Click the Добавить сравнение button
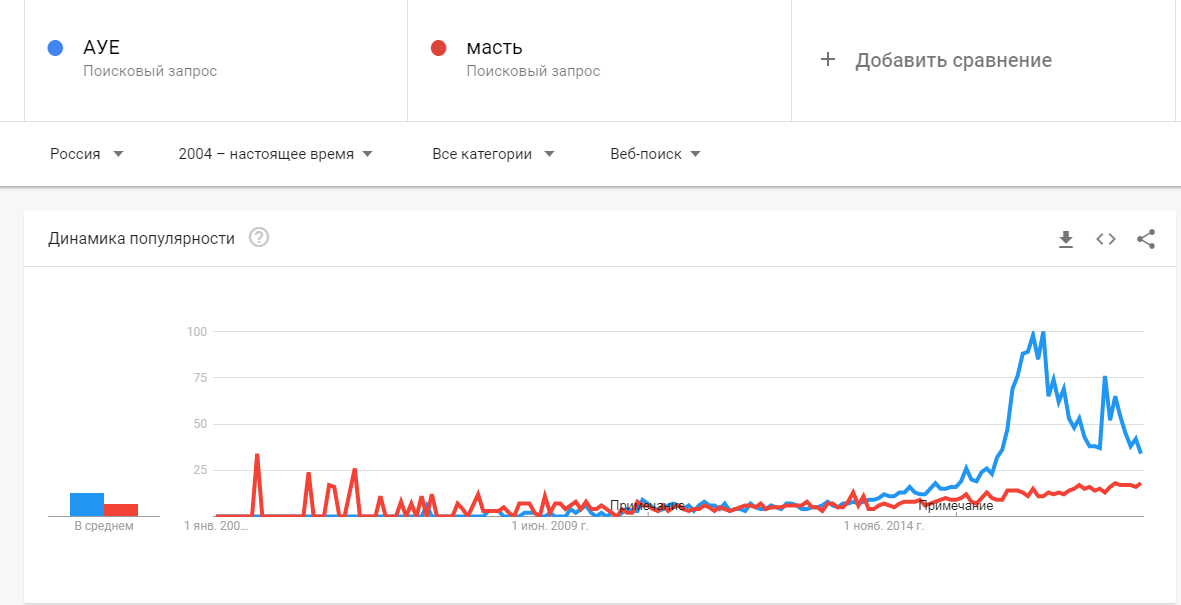1181x605 pixels. point(936,60)
